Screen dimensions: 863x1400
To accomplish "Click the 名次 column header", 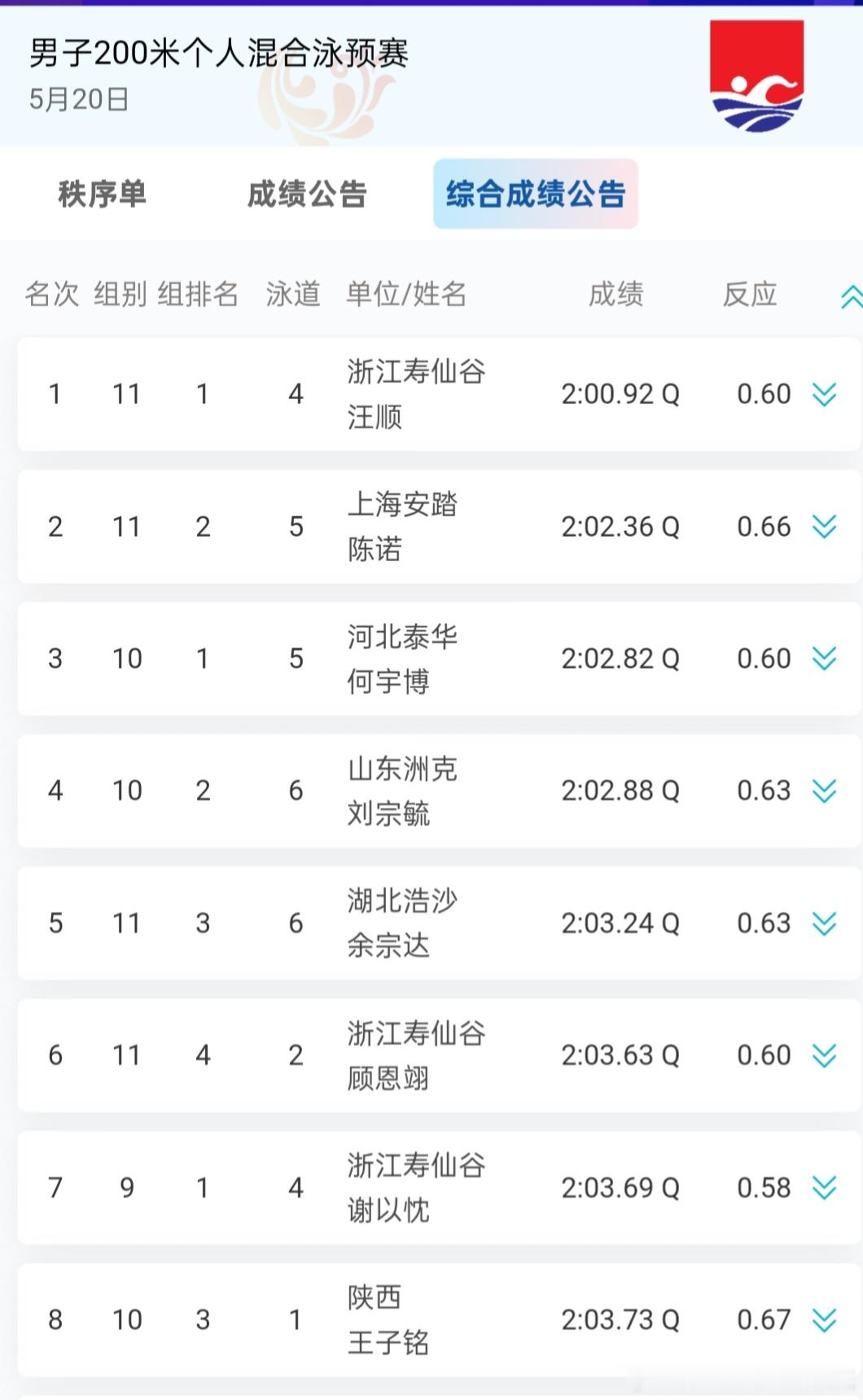I will (x=52, y=294).
